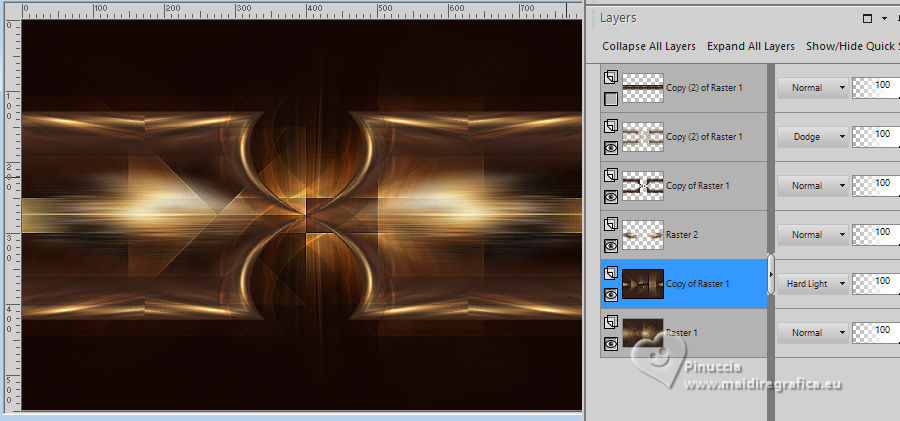Toggle visibility of the bottom Raster 1 layer
This screenshot has width=900, height=421.
610,342
